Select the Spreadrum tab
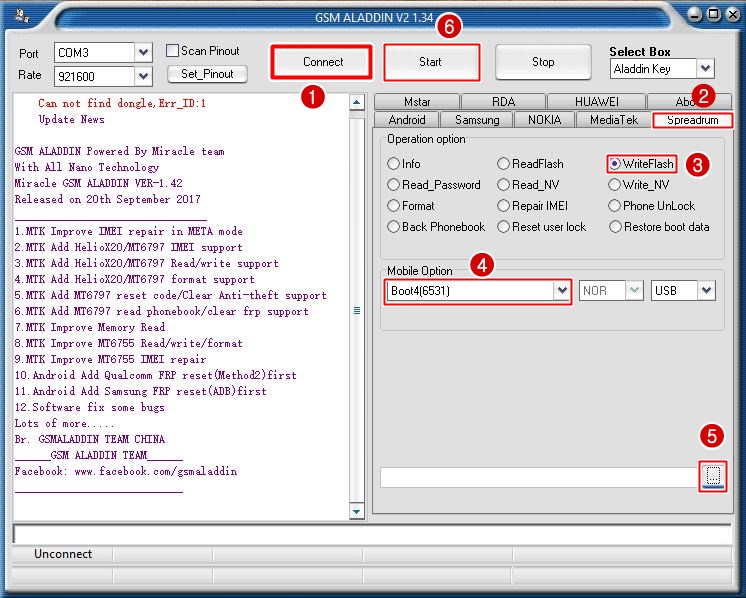Image resolution: width=746 pixels, height=598 pixels. pyautogui.click(x=693, y=120)
